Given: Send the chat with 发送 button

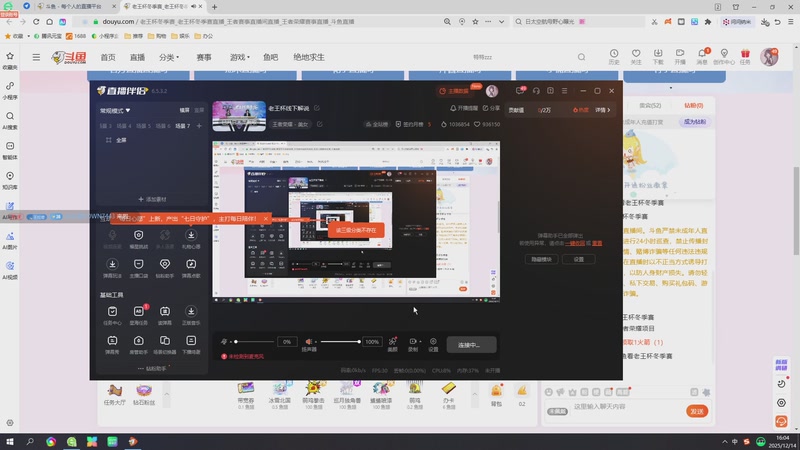Looking at the screenshot, I should 697,411.
